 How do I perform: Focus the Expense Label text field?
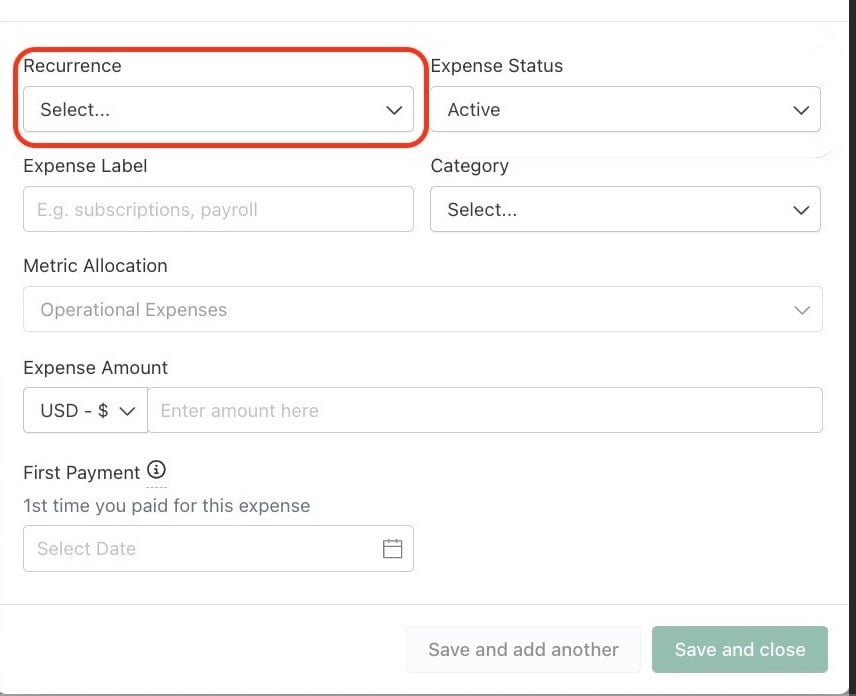(218, 209)
